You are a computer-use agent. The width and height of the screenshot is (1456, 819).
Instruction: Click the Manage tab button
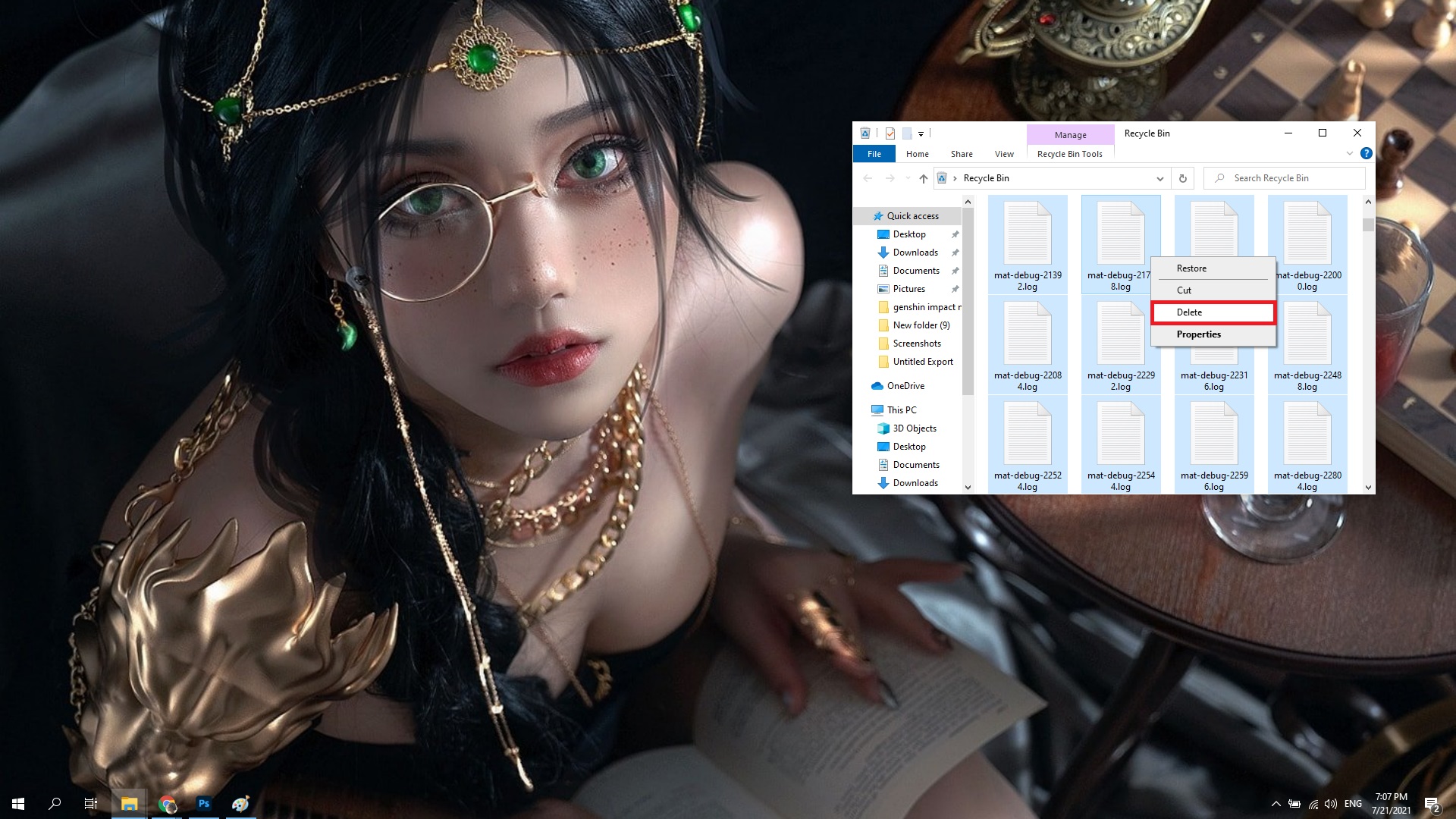click(1069, 132)
